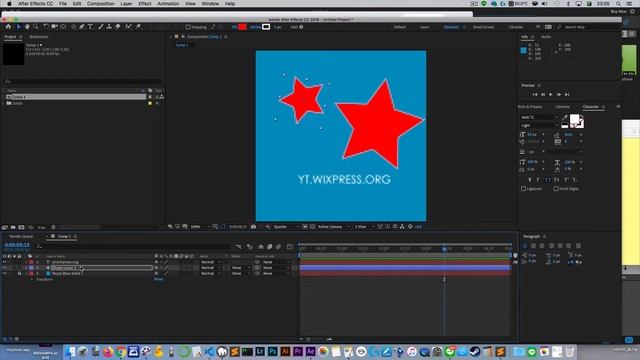This screenshot has width=640, height=360.
Task: Click the After Effects icon in the Dock
Action: pos(311,351)
